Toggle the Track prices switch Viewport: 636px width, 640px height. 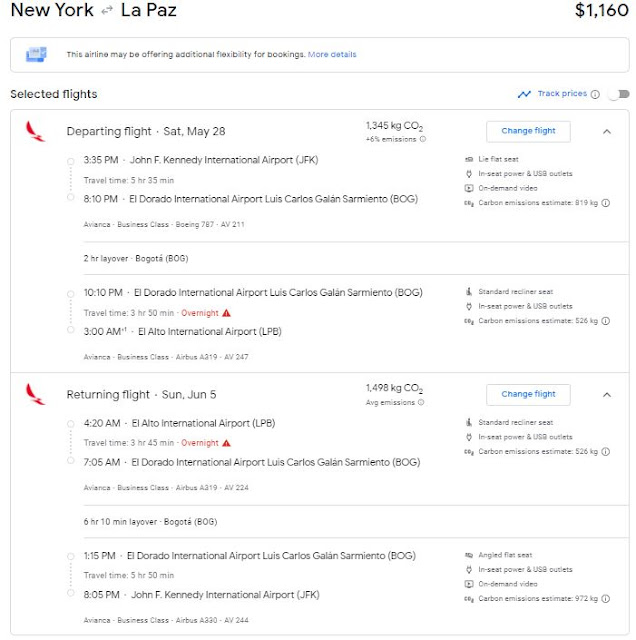[620, 94]
